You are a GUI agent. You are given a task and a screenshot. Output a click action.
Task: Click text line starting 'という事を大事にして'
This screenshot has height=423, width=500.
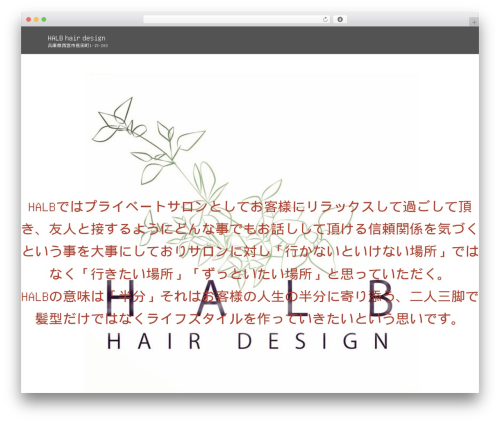coord(250,252)
